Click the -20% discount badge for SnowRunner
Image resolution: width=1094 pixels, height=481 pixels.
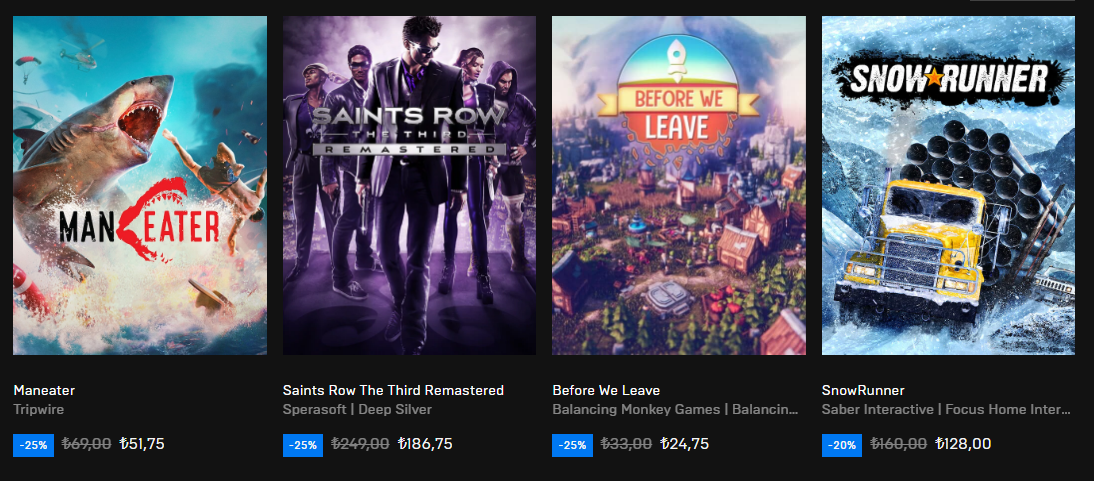point(842,445)
